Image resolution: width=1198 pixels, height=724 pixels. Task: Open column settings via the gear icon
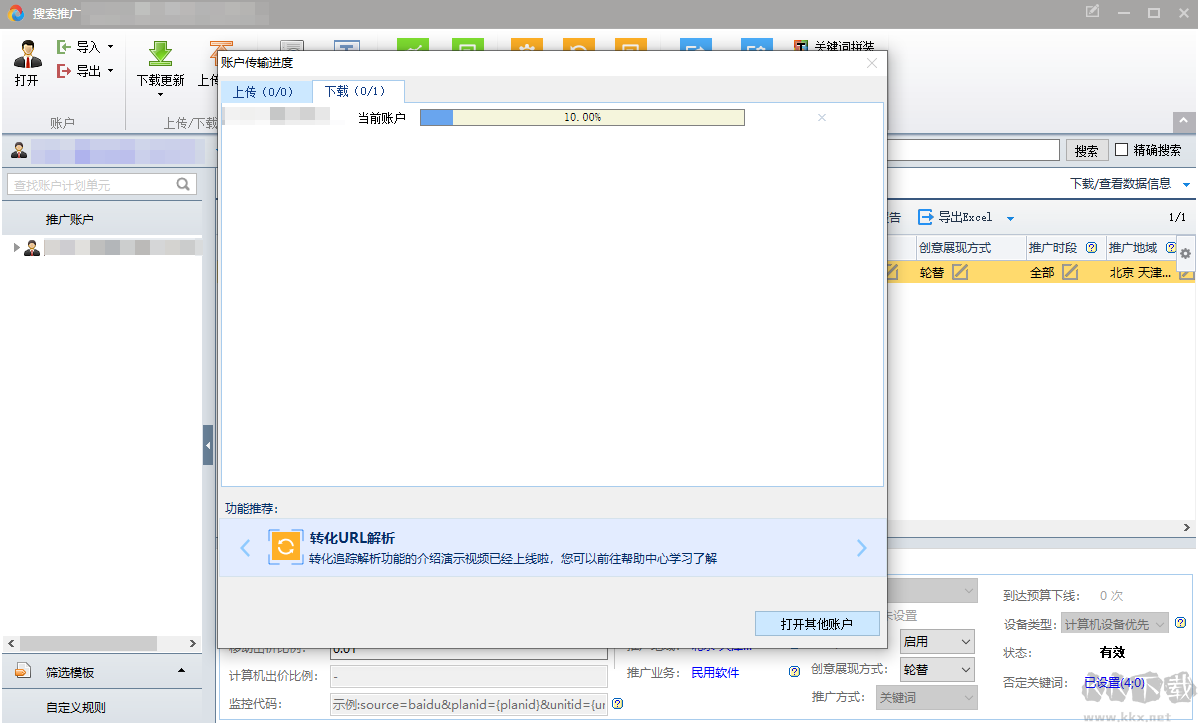tap(1185, 253)
